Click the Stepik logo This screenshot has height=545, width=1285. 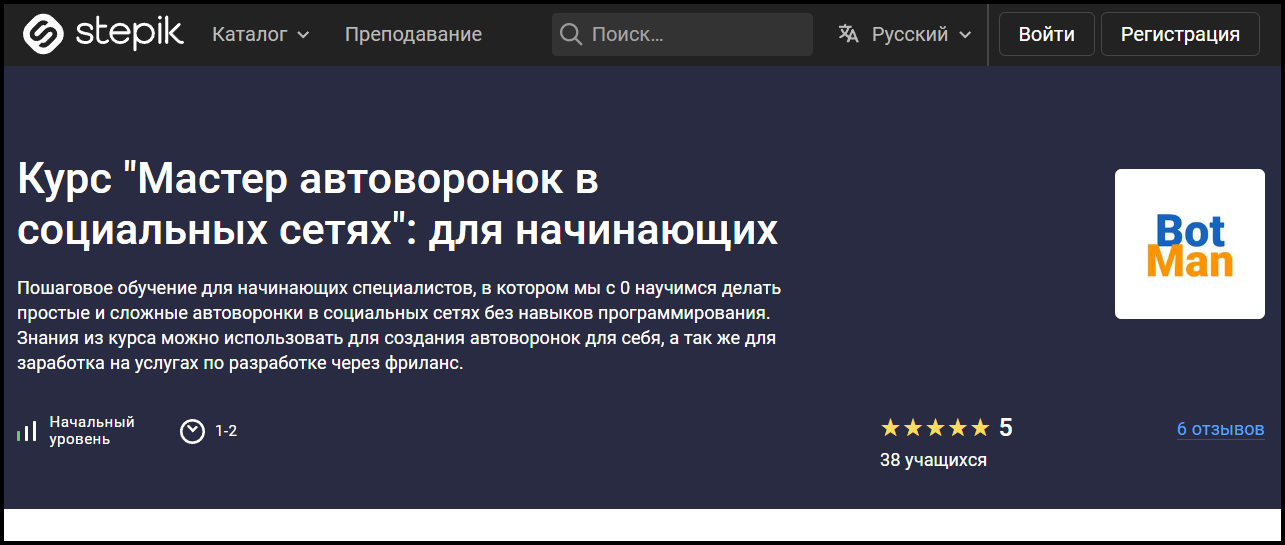(x=104, y=34)
